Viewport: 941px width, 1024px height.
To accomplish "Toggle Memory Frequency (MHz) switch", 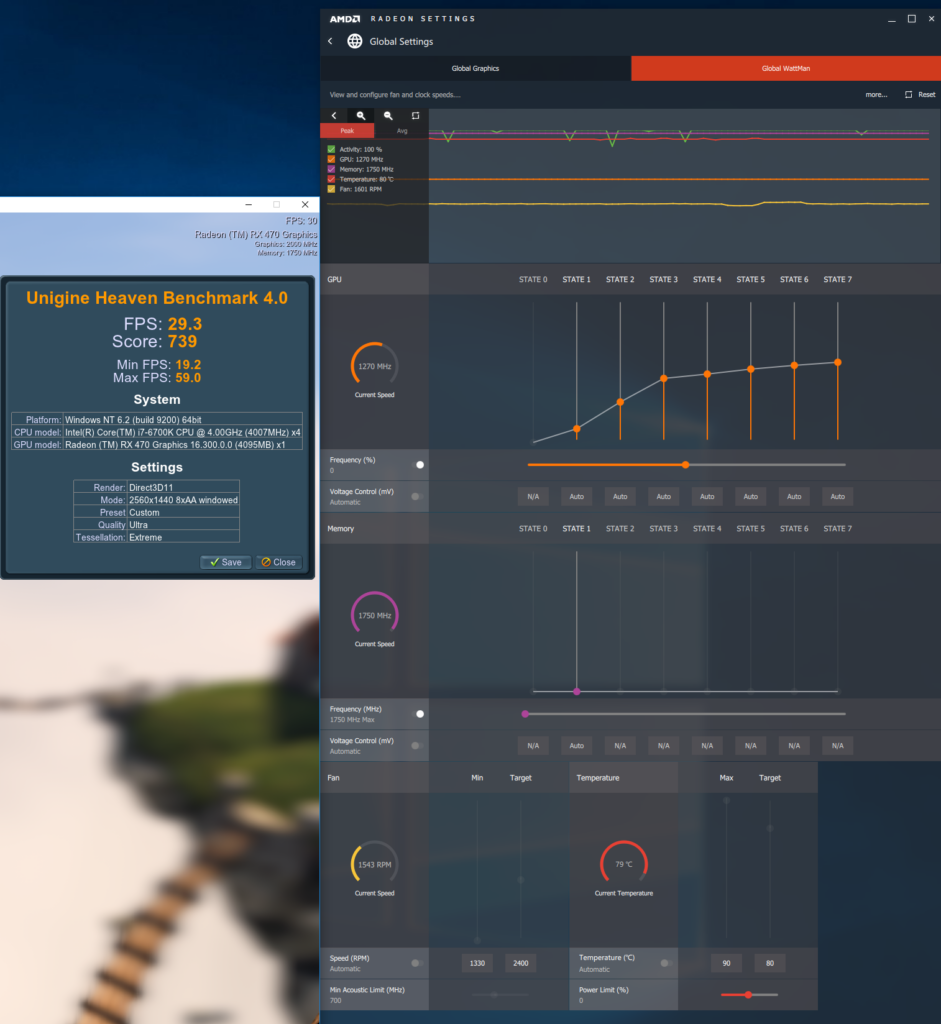I will tap(419, 714).
